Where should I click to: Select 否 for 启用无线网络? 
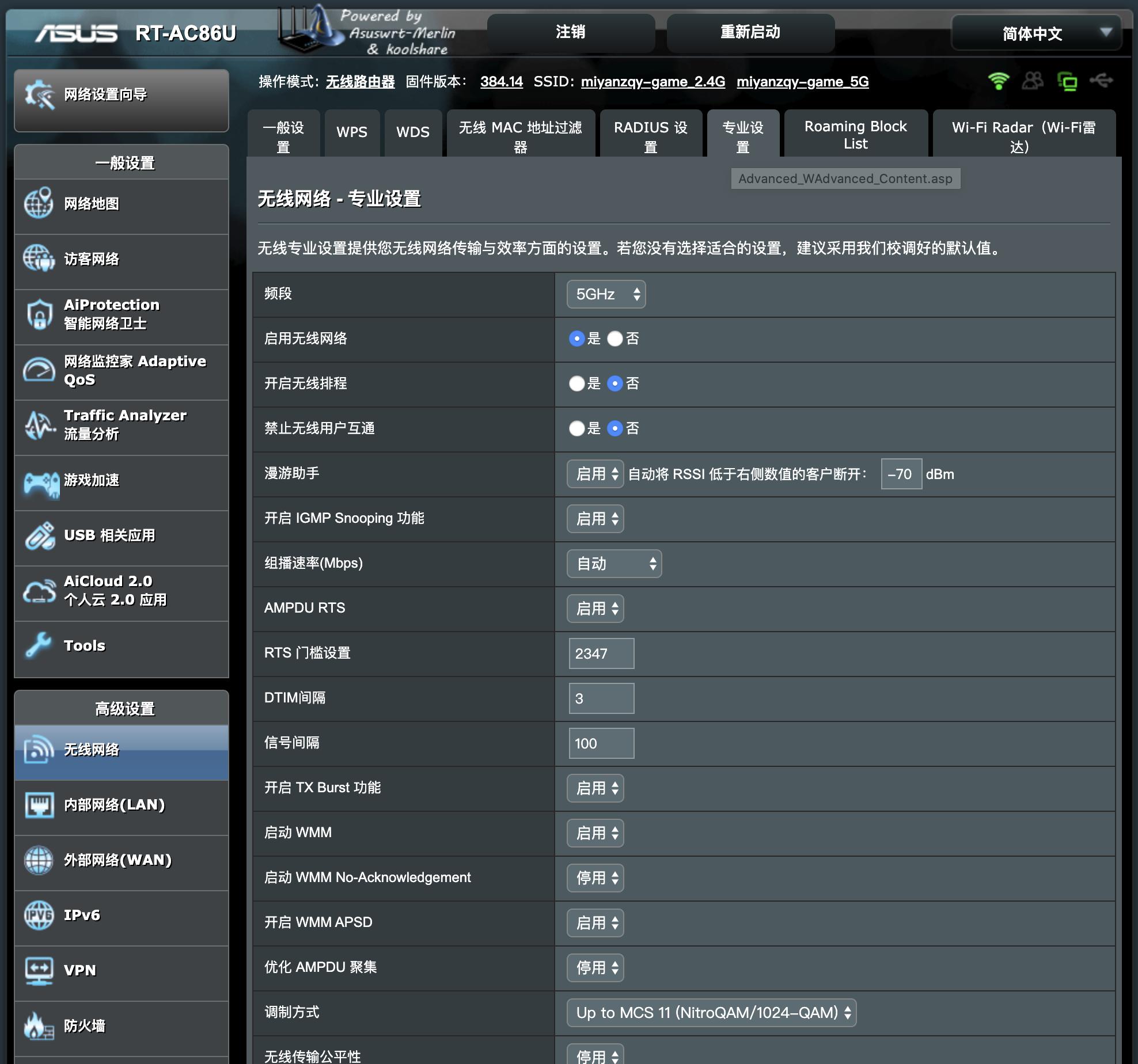tap(615, 339)
